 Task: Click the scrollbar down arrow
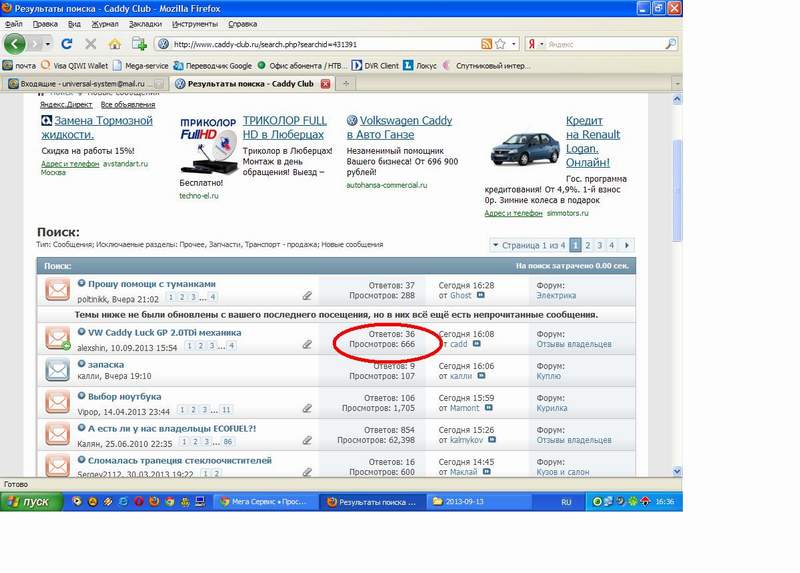(677, 471)
